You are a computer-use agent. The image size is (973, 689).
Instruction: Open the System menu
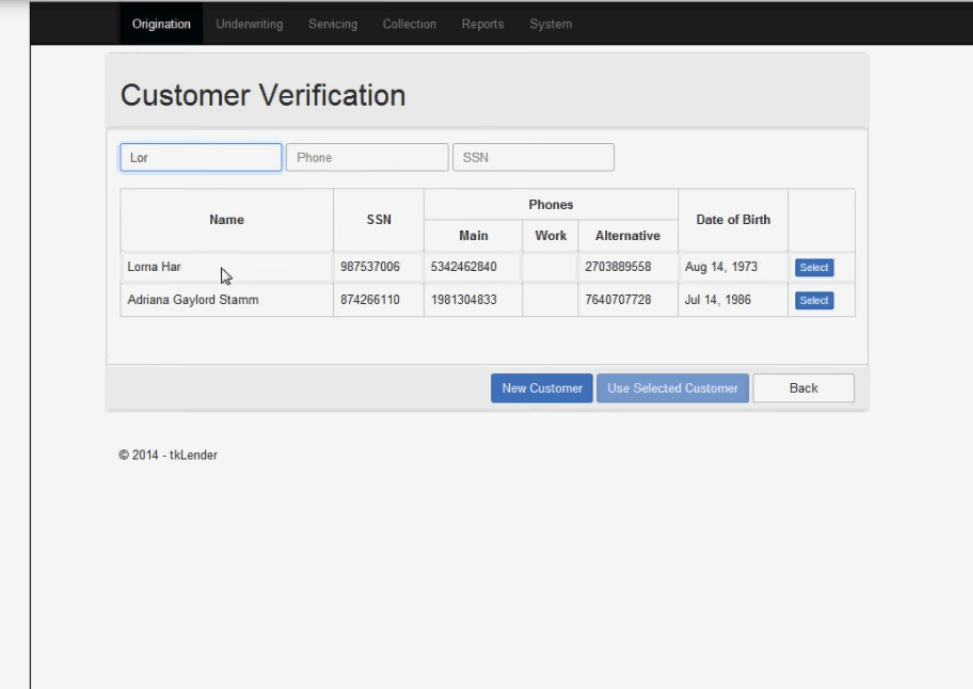550,24
